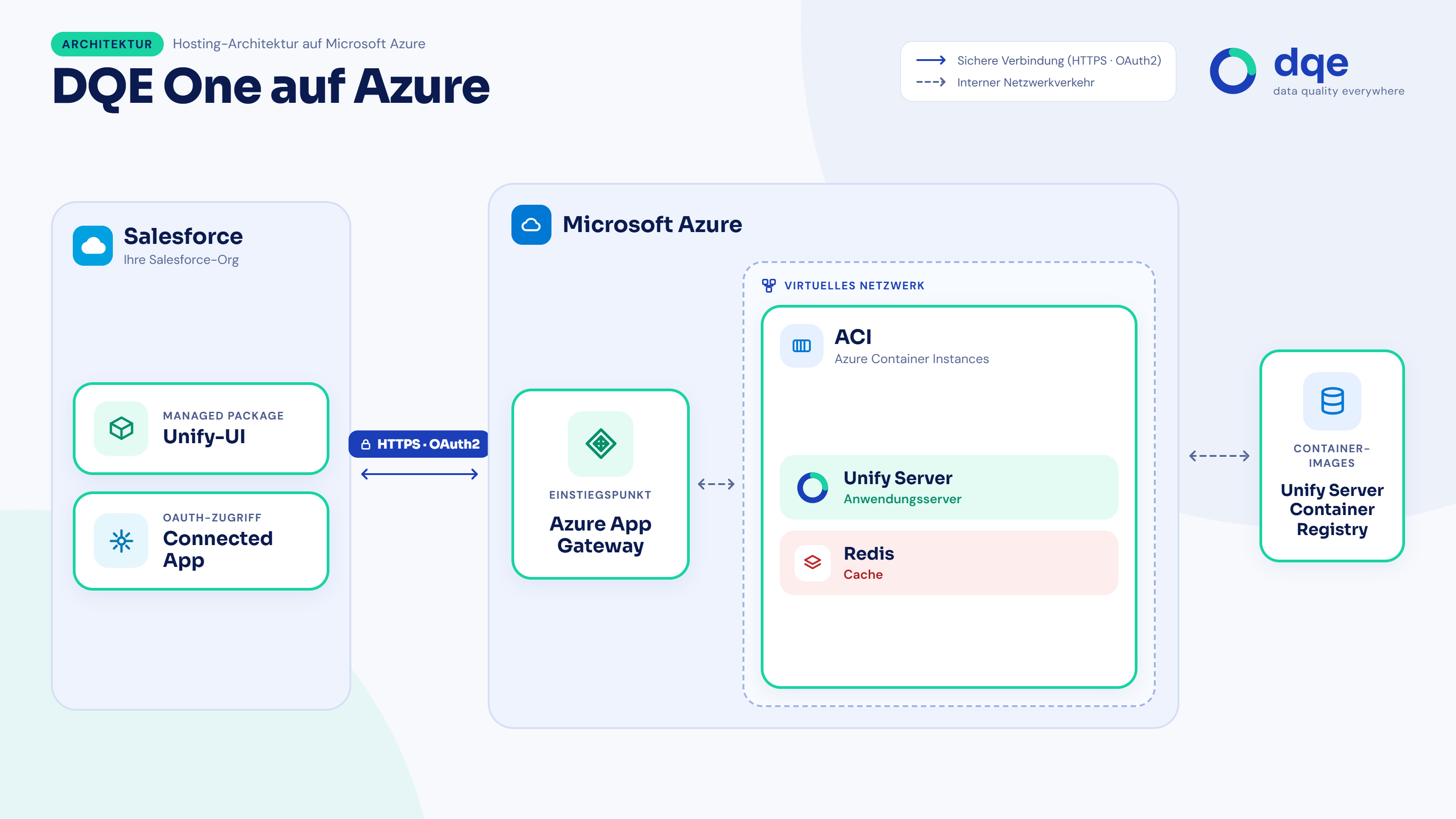Image resolution: width=1456 pixels, height=819 pixels.
Task: Click the 'DQE One auf Azure' title
Action: 271,87
